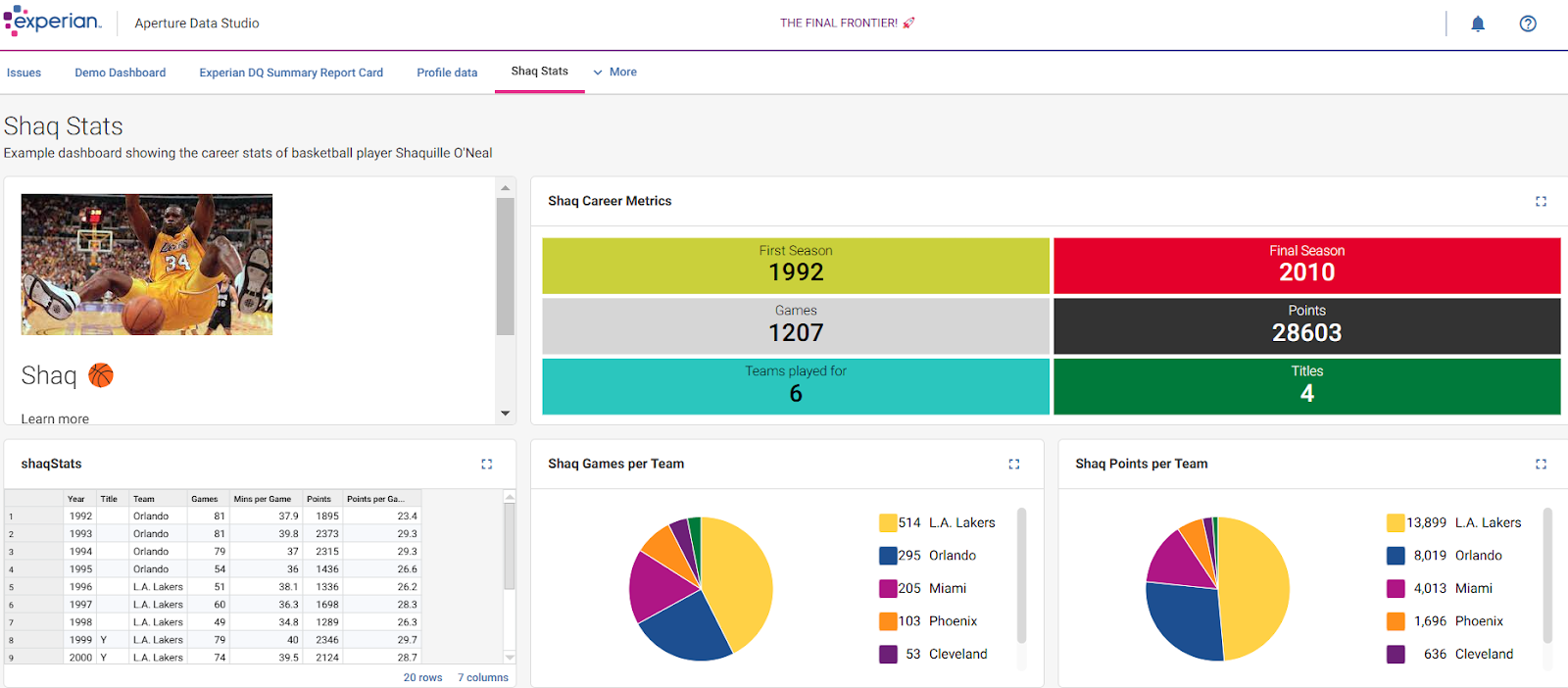The width and height of the screenshot is (1568, 688).
Task: Select the 1992 year cell in row 1
Action: [80, 516]
